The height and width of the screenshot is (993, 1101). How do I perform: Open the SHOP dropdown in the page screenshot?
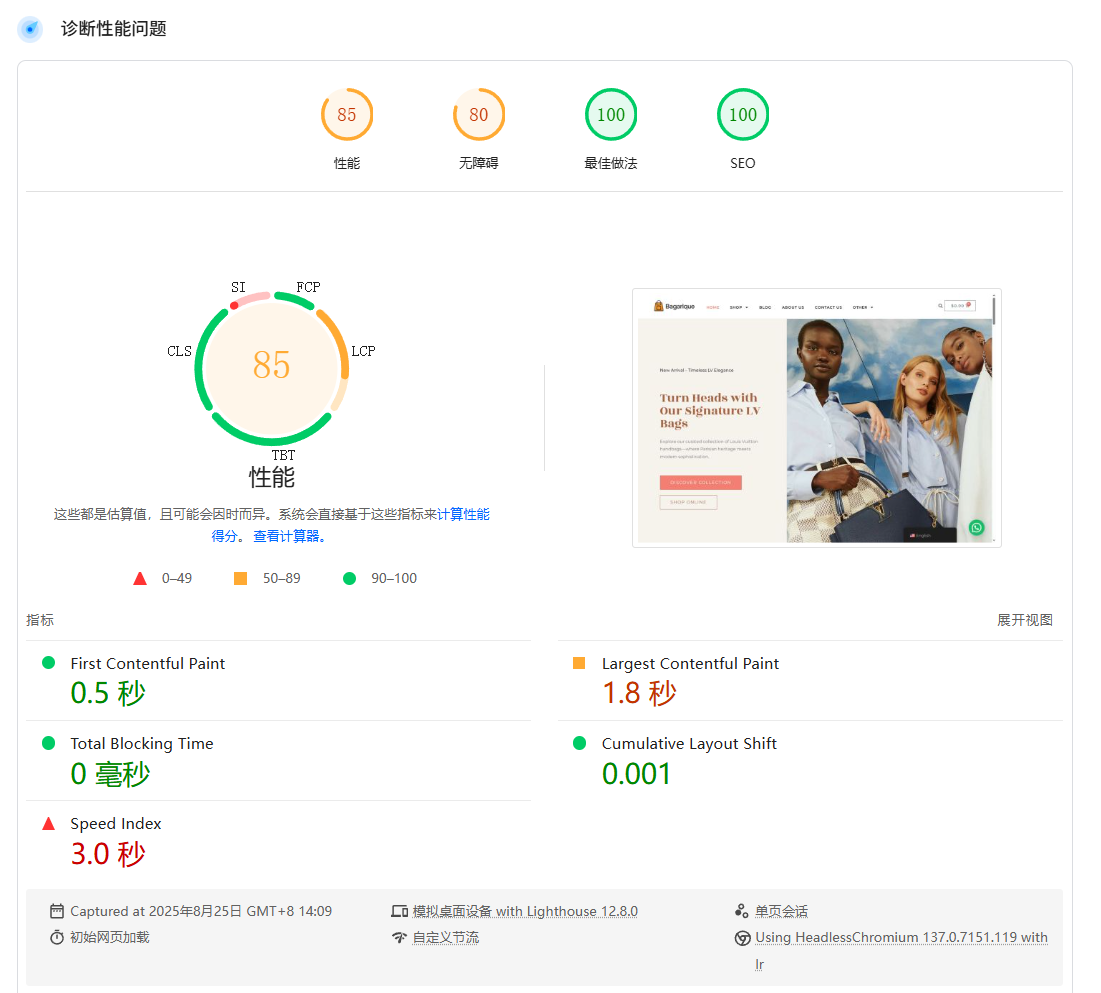(x=736, y=306)
